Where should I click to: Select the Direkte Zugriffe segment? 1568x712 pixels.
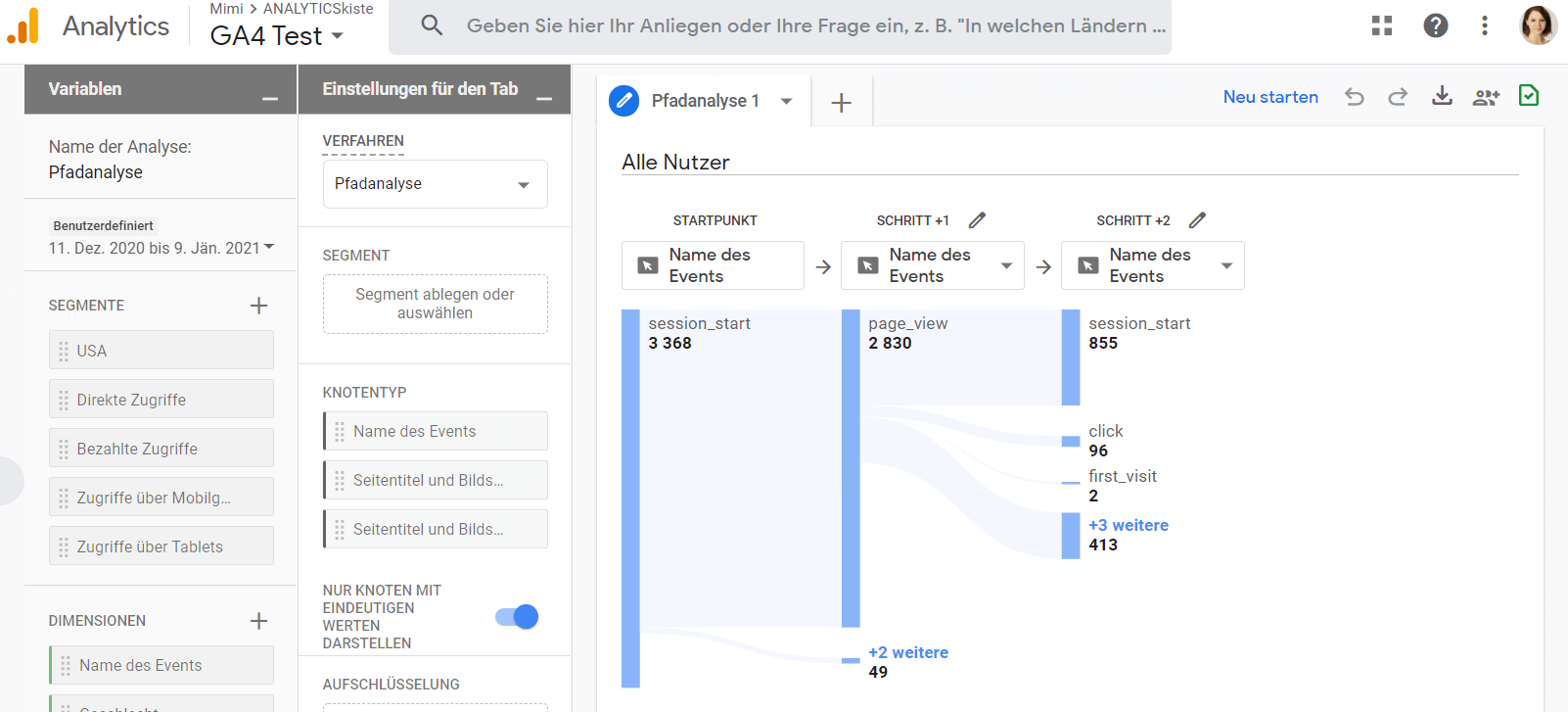click(161, 399)
